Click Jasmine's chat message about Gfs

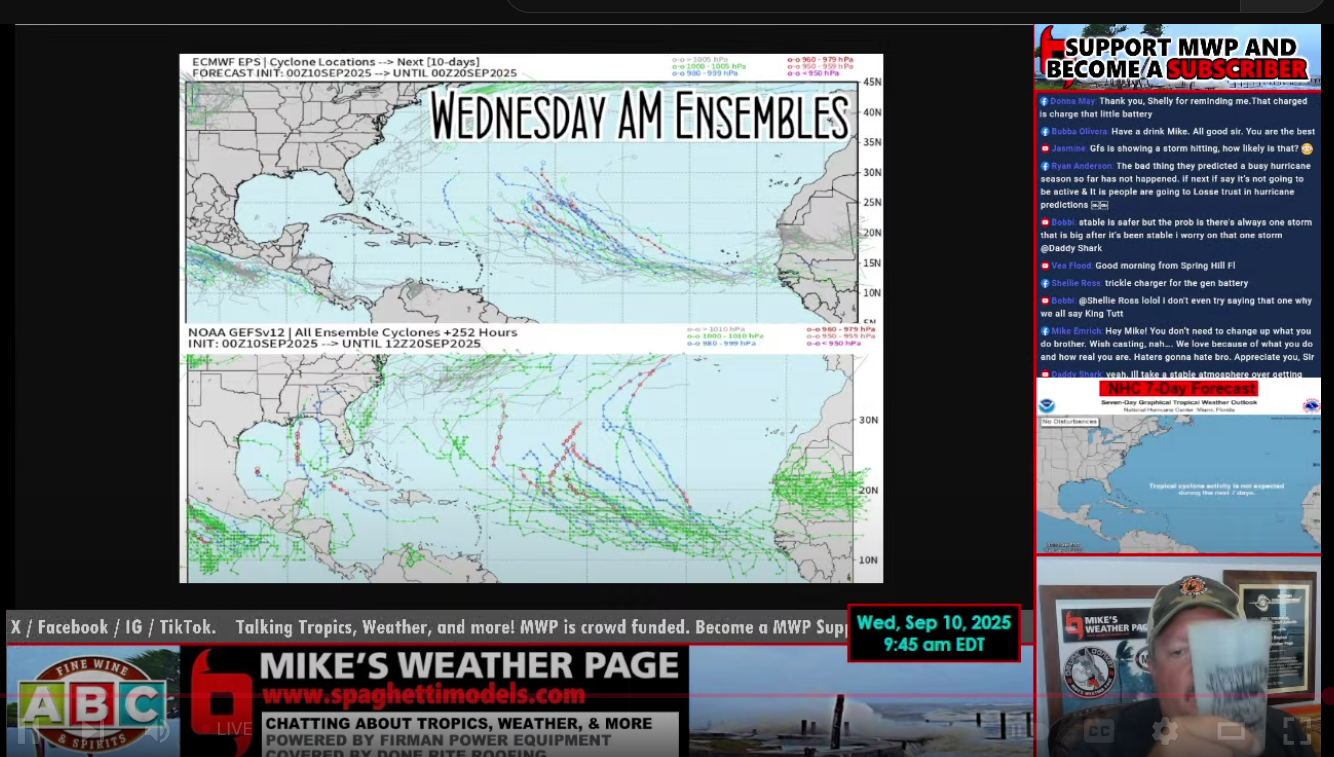1176,148
